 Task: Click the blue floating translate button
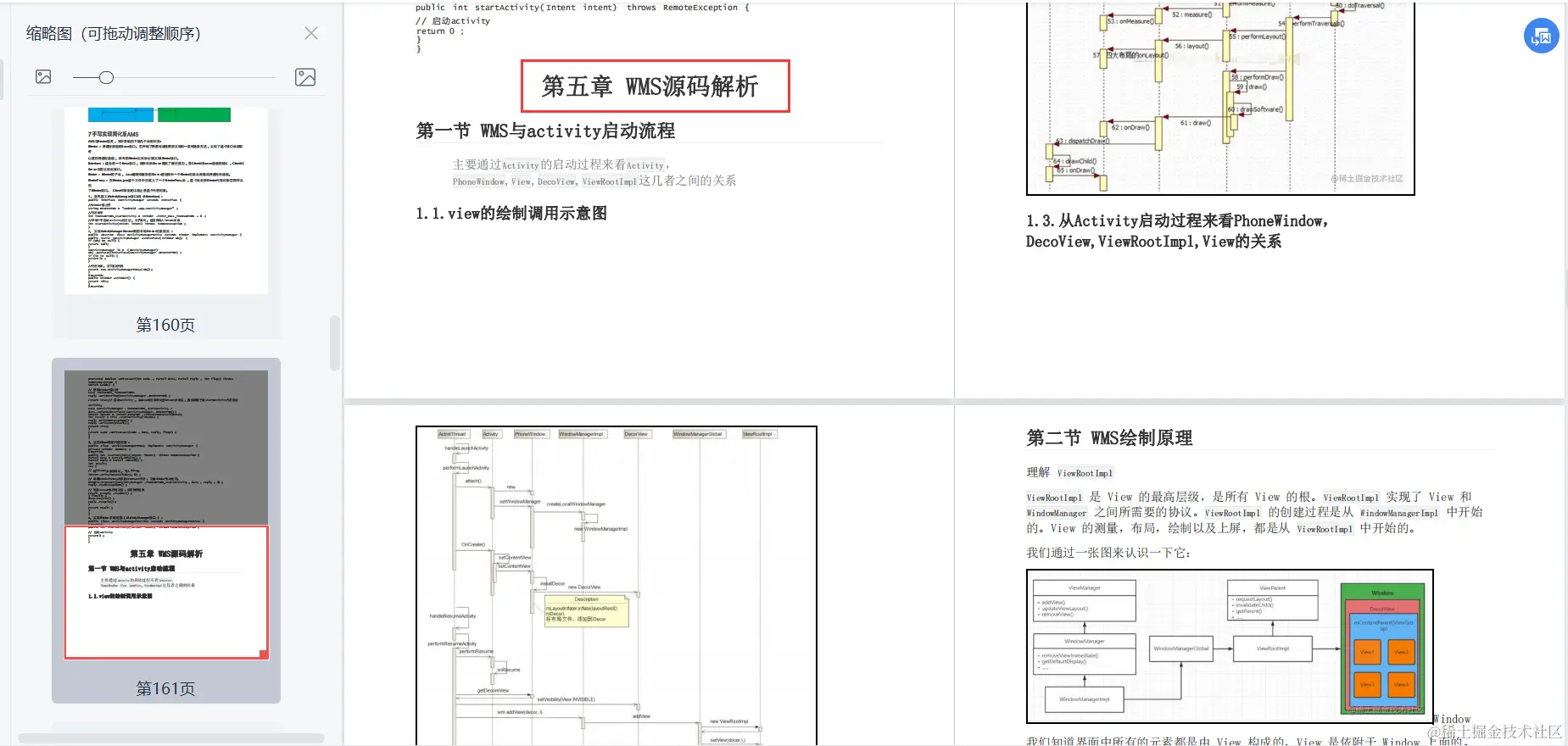[x=1541, y=36]
